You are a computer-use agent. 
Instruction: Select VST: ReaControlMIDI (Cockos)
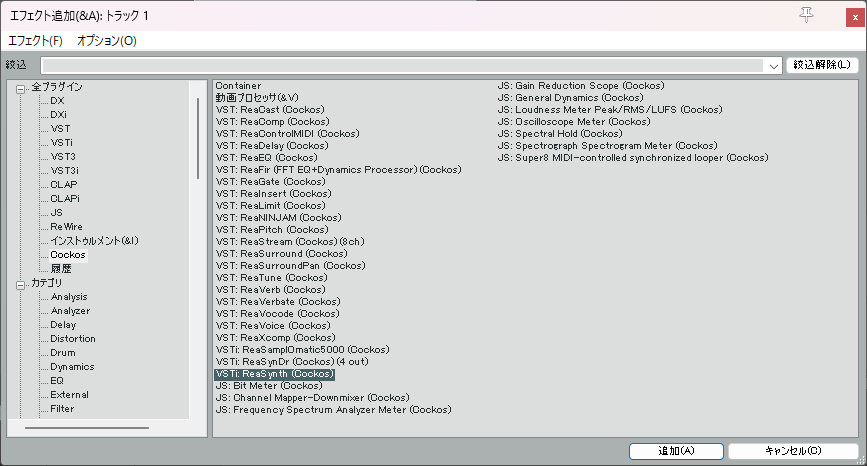(288, 134)
